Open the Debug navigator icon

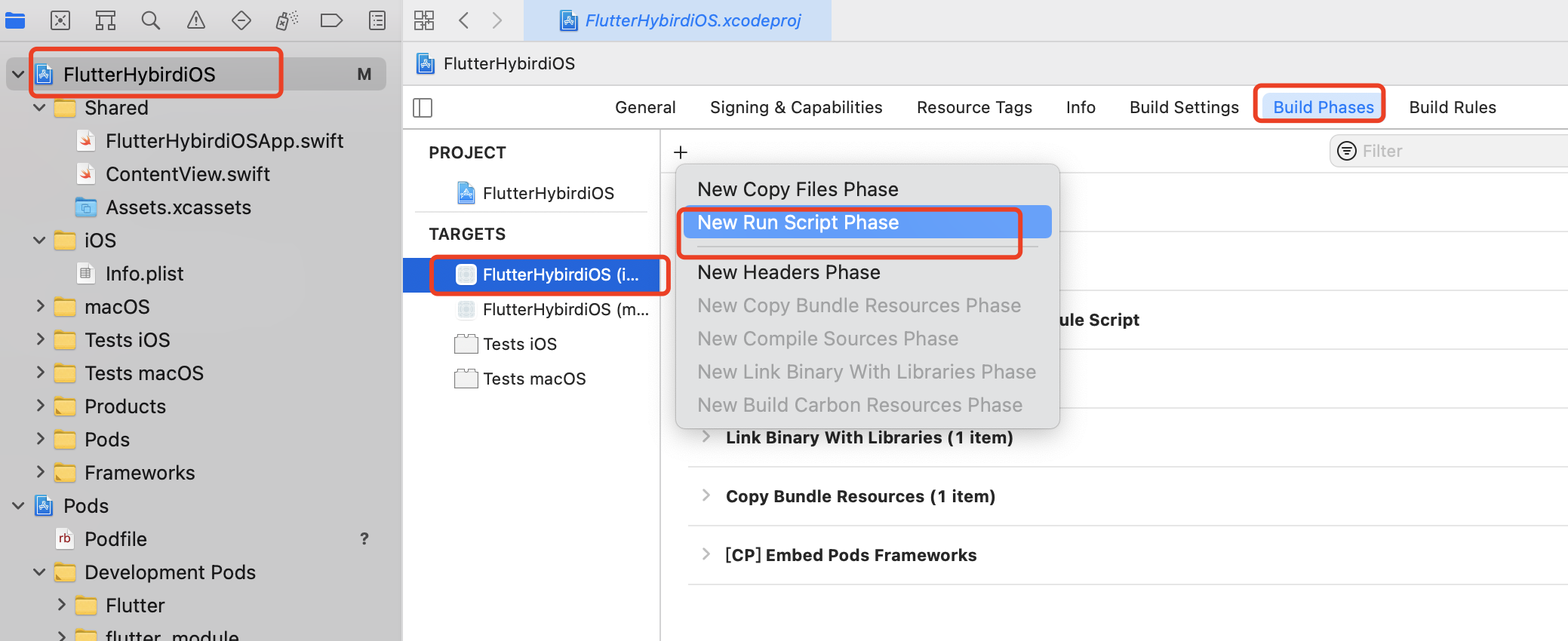tap(287, 20)
